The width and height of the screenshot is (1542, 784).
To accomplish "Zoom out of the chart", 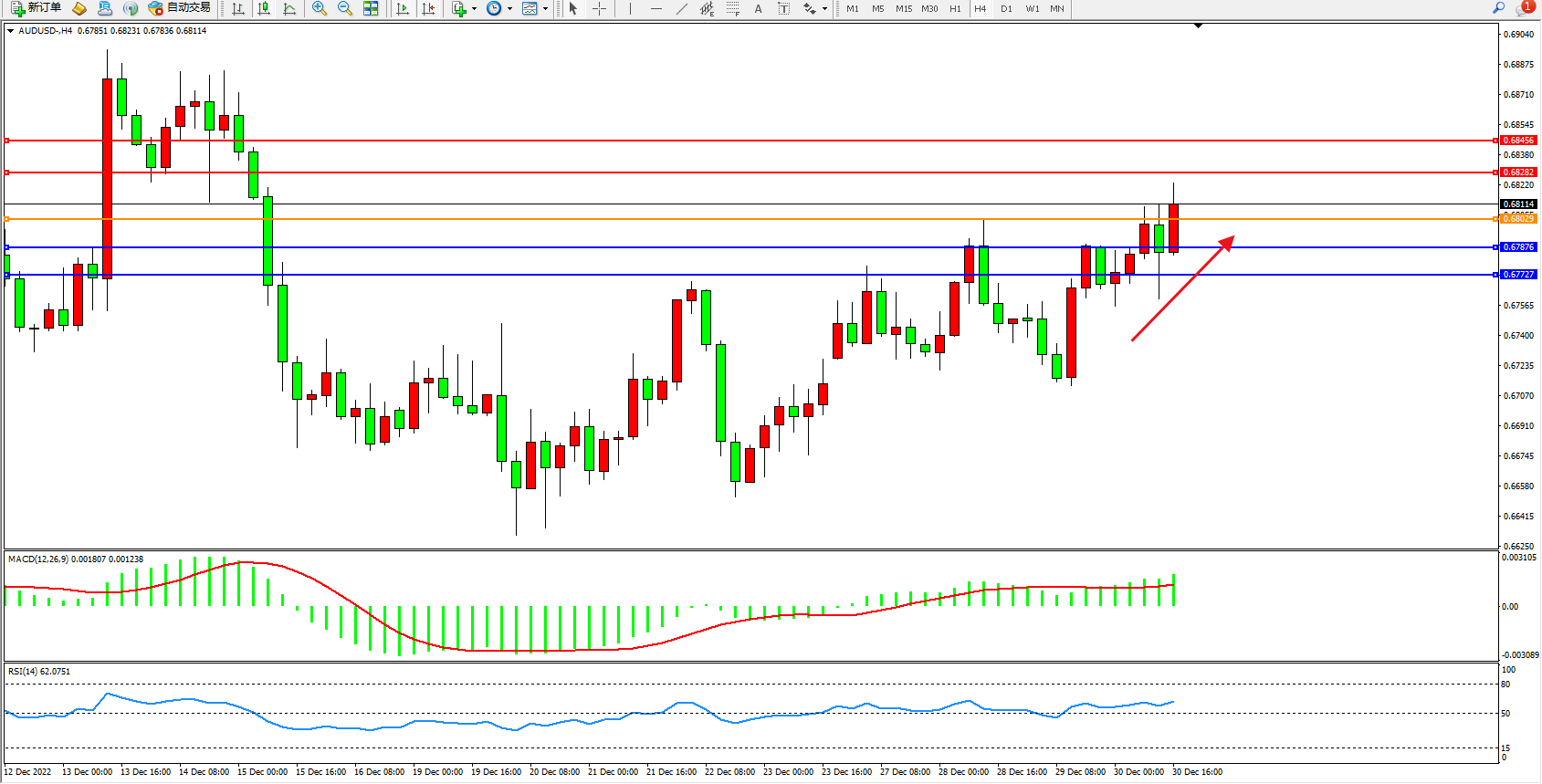I will (344, 8).
